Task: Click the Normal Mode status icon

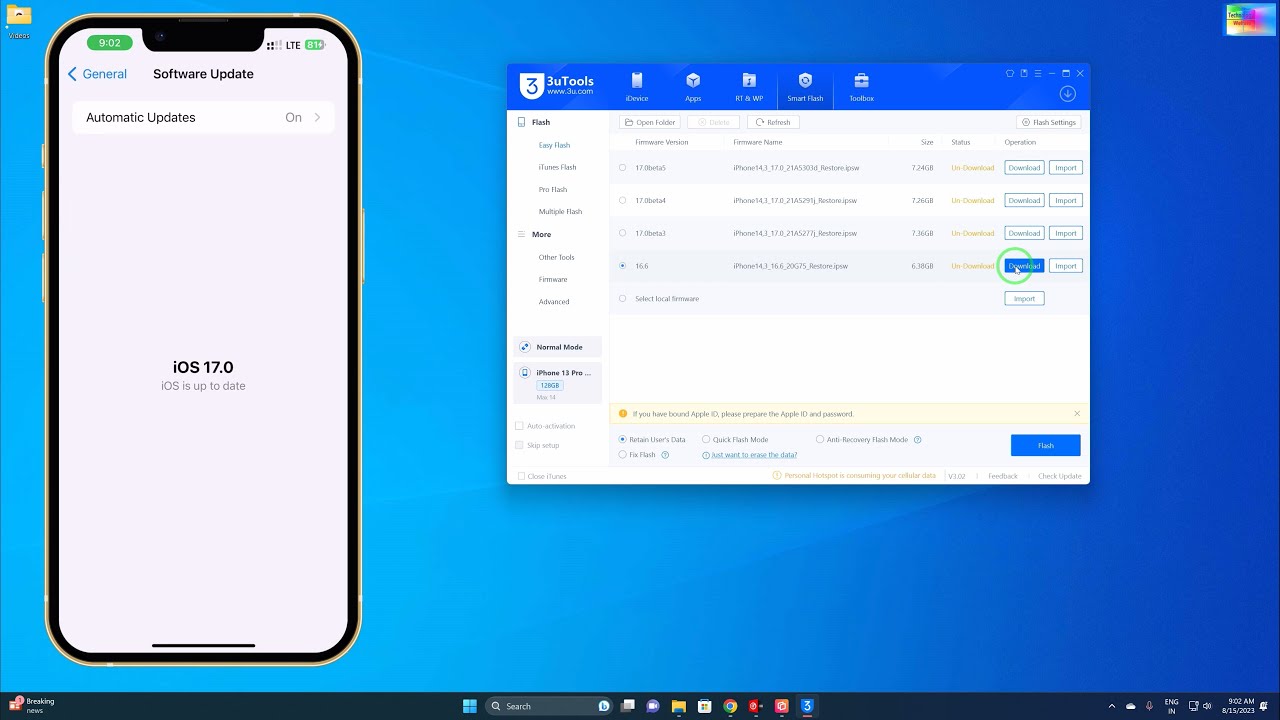Action: (525, 347)
